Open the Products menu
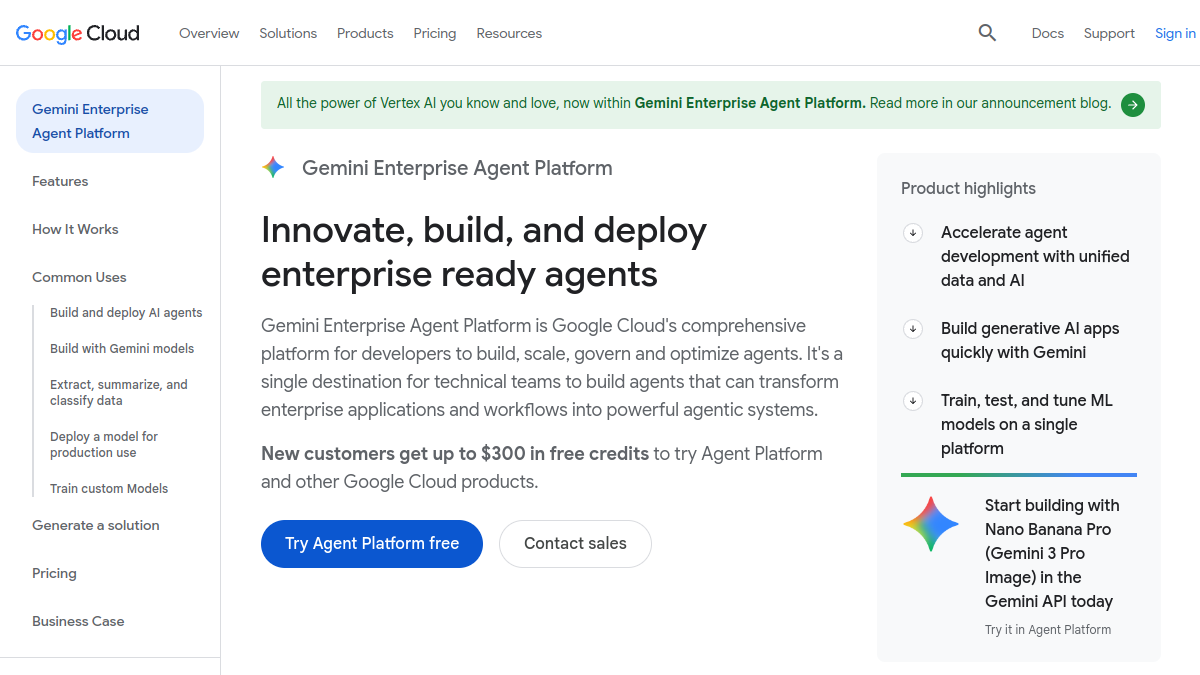The height and width of the screenshot is (675, 1200). 365,33
